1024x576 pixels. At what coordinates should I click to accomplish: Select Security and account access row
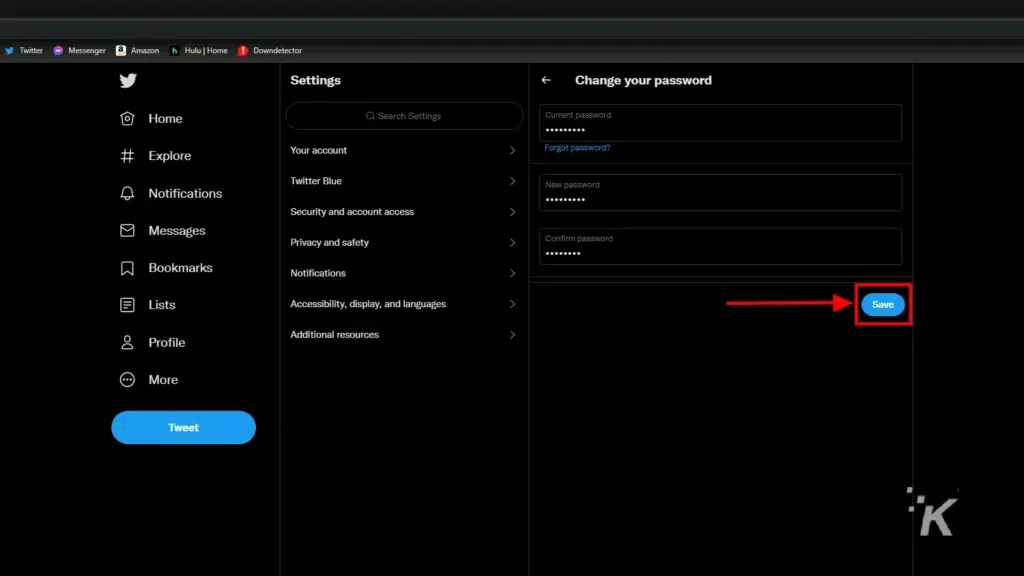tap(404, 212)
